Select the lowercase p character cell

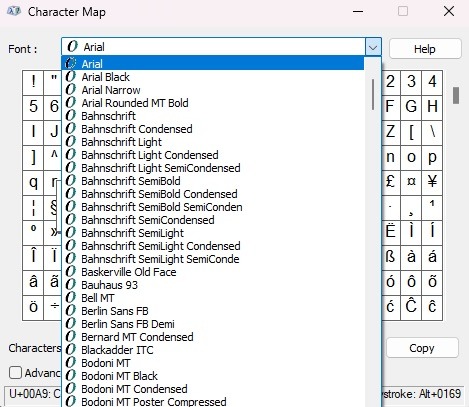[432, 157]
